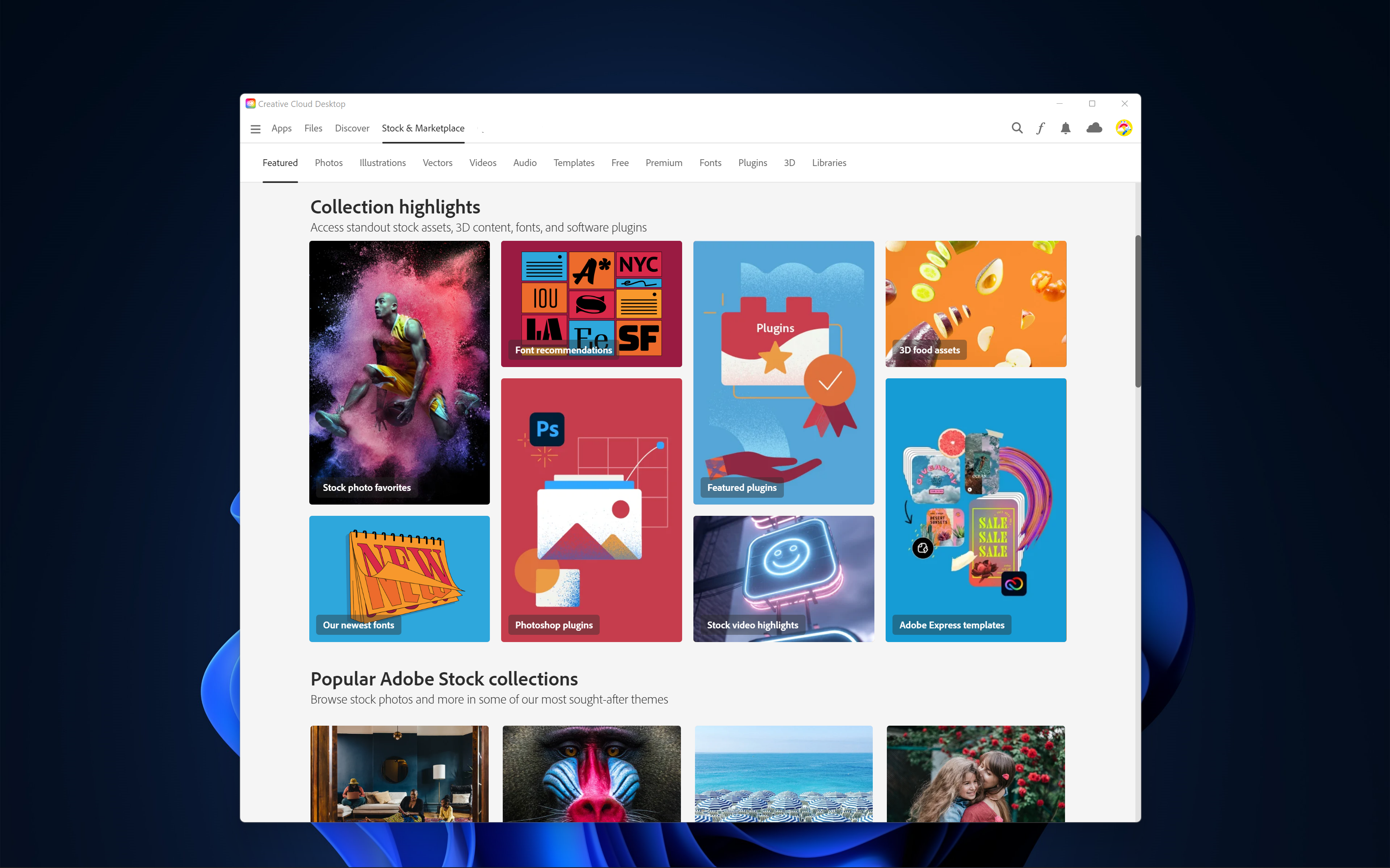Switch to the Apps tab
Viewport: 1390px width, 868px height.
(x=281, y=129)
